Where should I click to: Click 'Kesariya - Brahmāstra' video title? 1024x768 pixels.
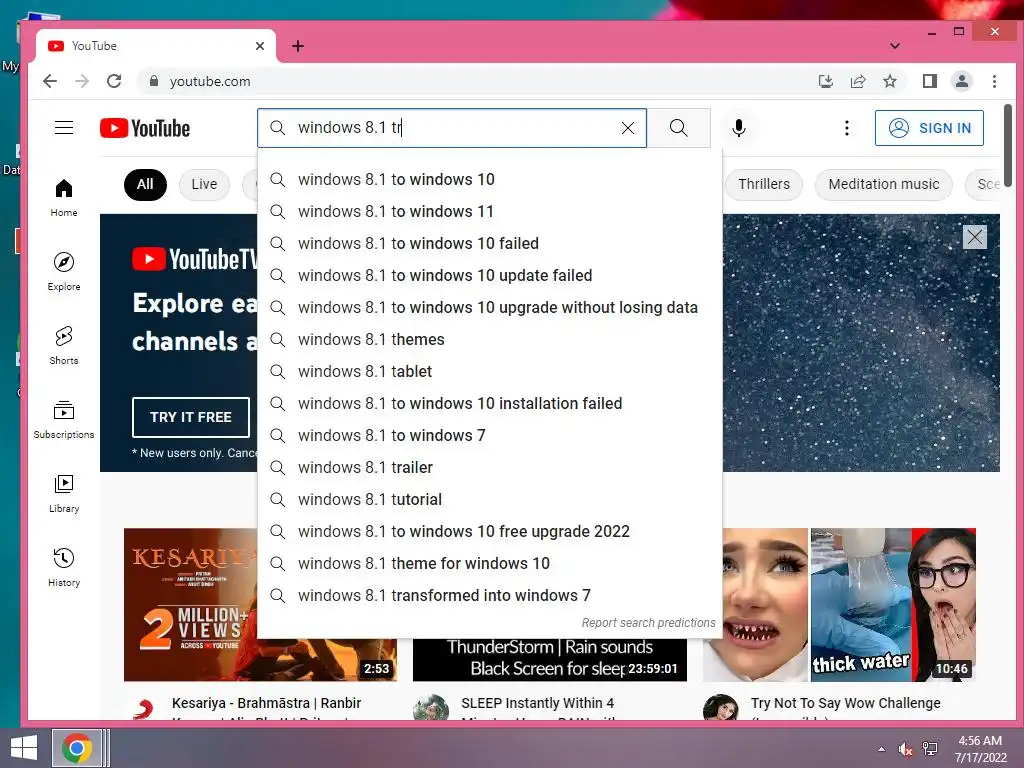[266, 703]
